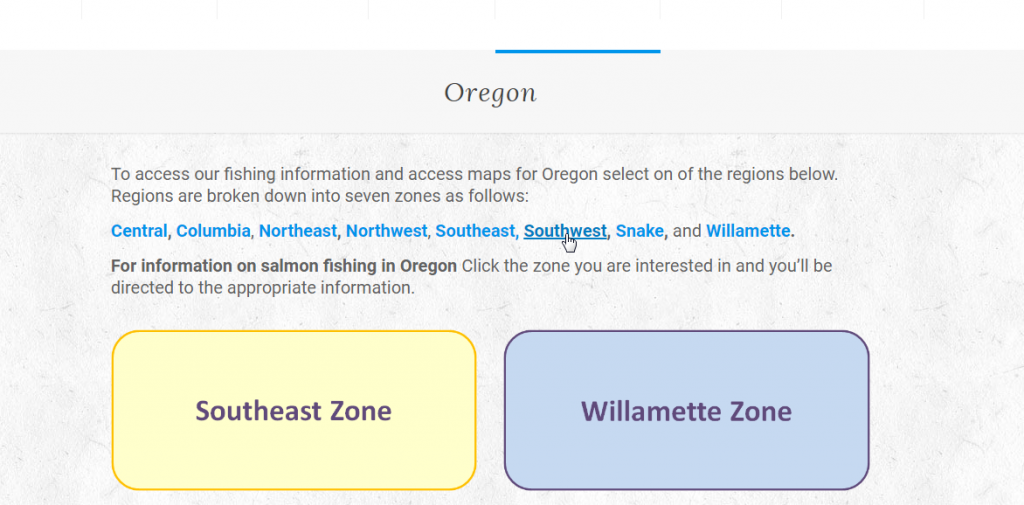
Task: Open the Columbia region link
Action: (x=213, y=231)
